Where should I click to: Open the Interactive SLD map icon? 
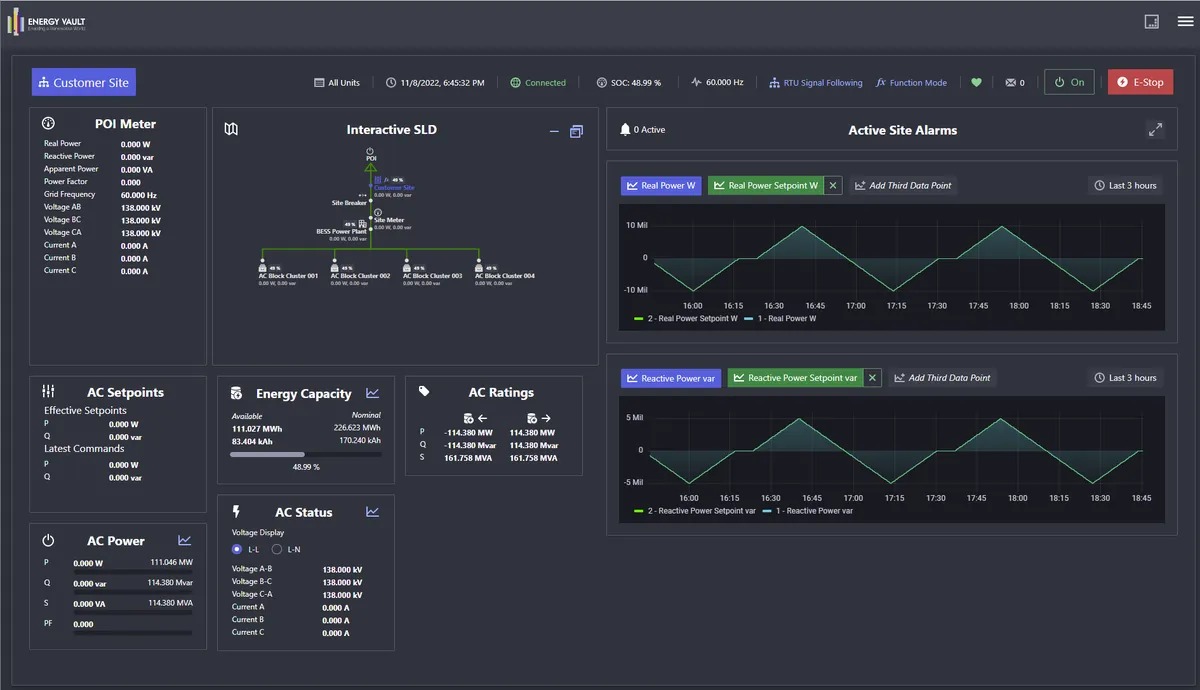pyautogui.click(x=231, y=129)
